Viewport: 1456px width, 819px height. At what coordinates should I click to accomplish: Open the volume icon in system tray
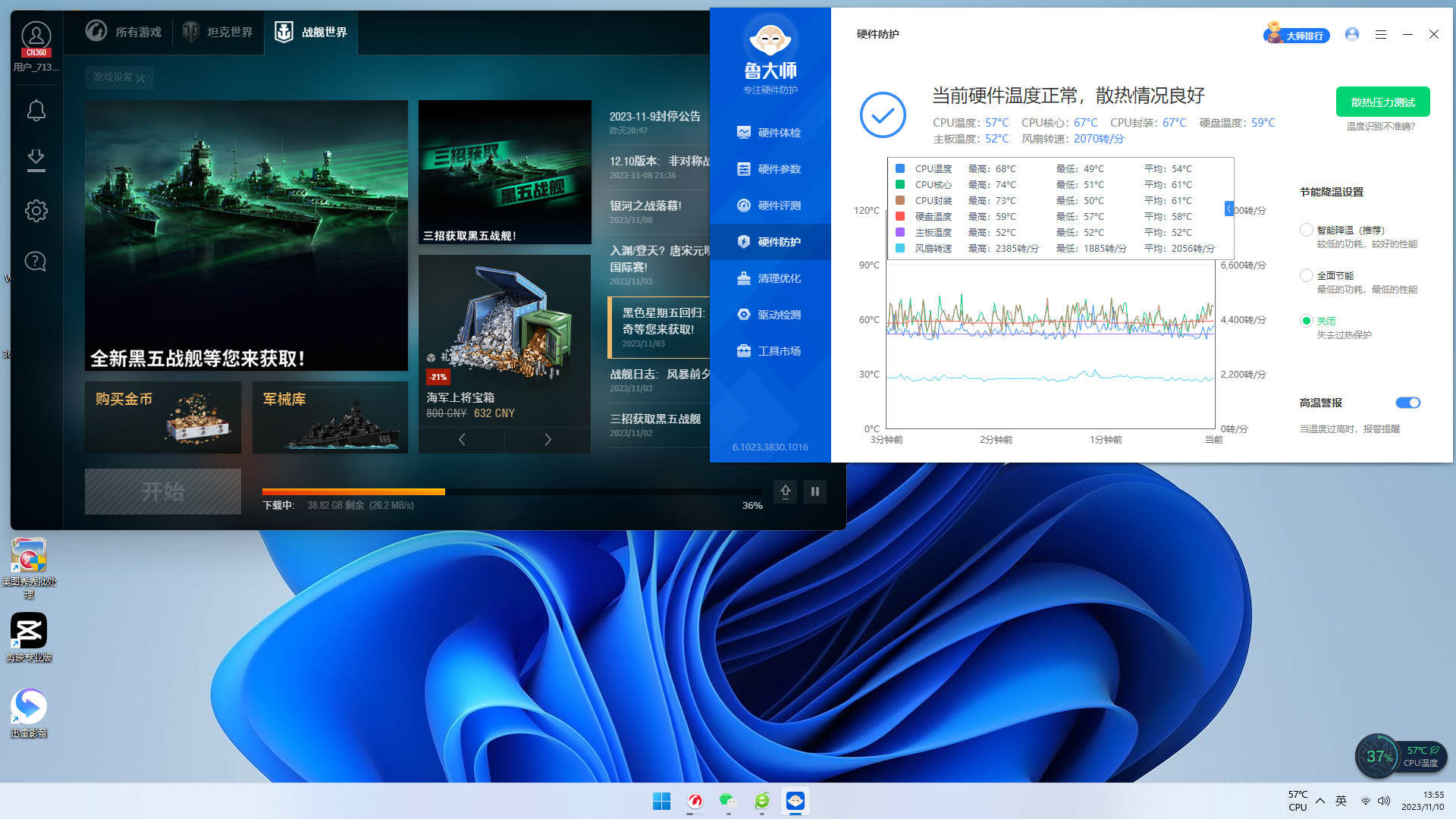click(x=1384, y=801)
